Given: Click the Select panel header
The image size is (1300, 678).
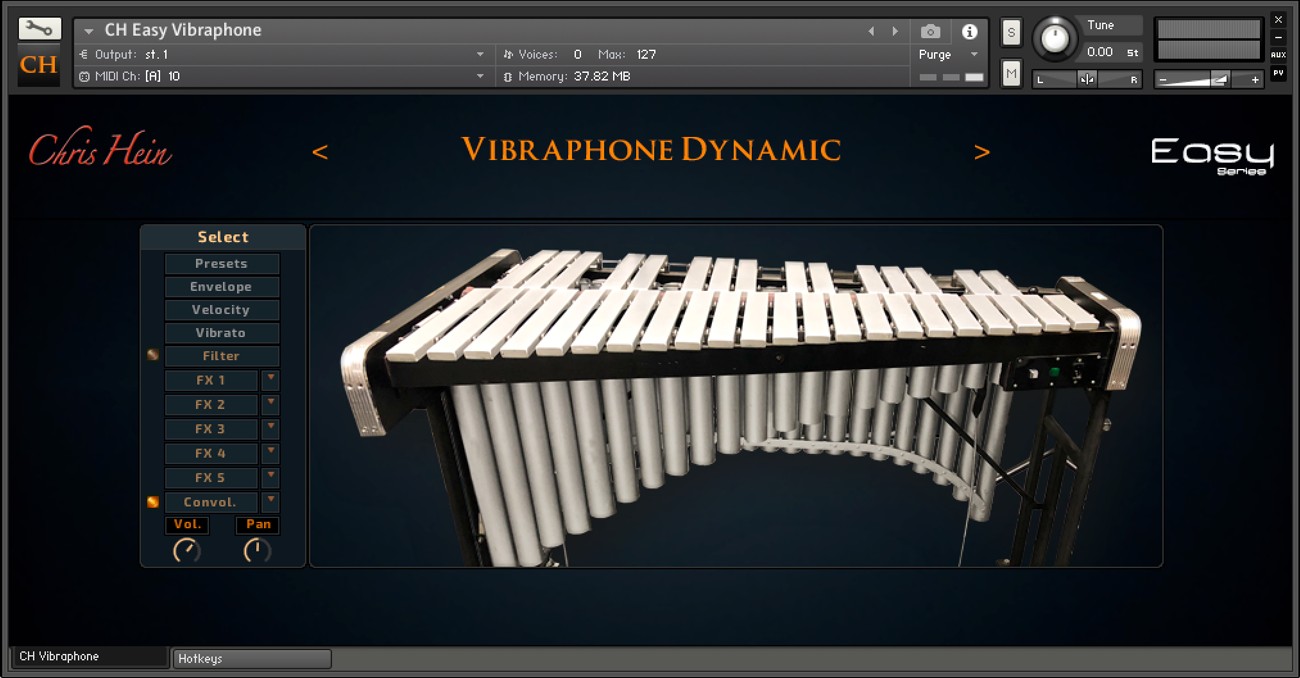Looking at the screenshot, I should click(223, 237).
